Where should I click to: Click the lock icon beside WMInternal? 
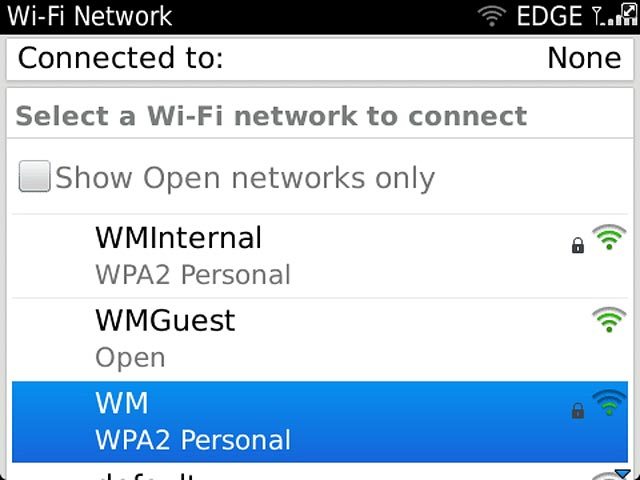(x=578, y=245)
